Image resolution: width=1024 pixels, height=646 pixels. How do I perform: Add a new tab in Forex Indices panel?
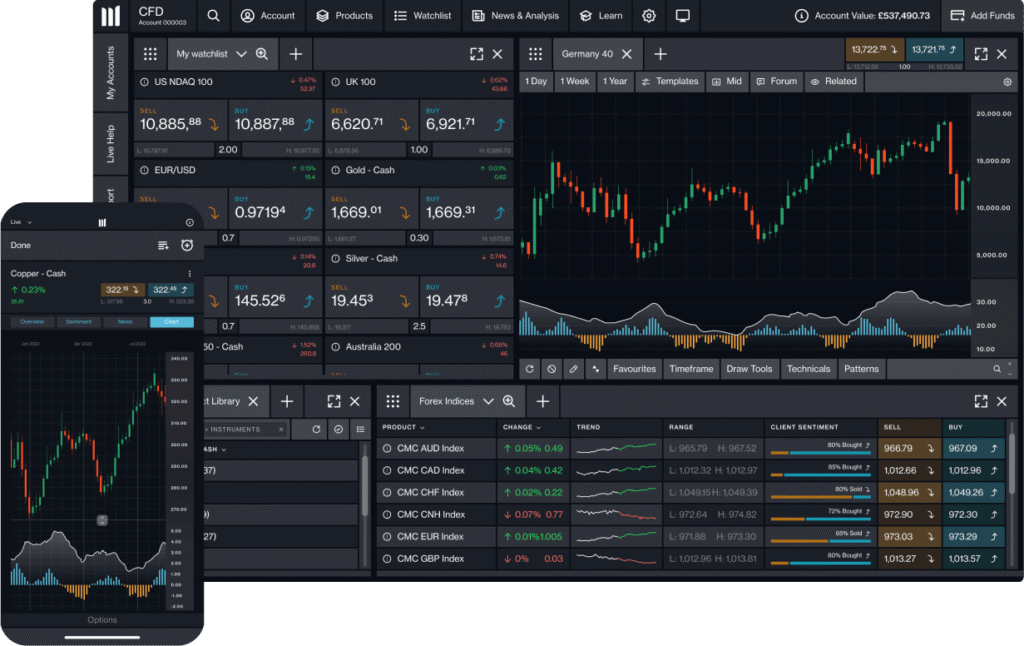543,401
